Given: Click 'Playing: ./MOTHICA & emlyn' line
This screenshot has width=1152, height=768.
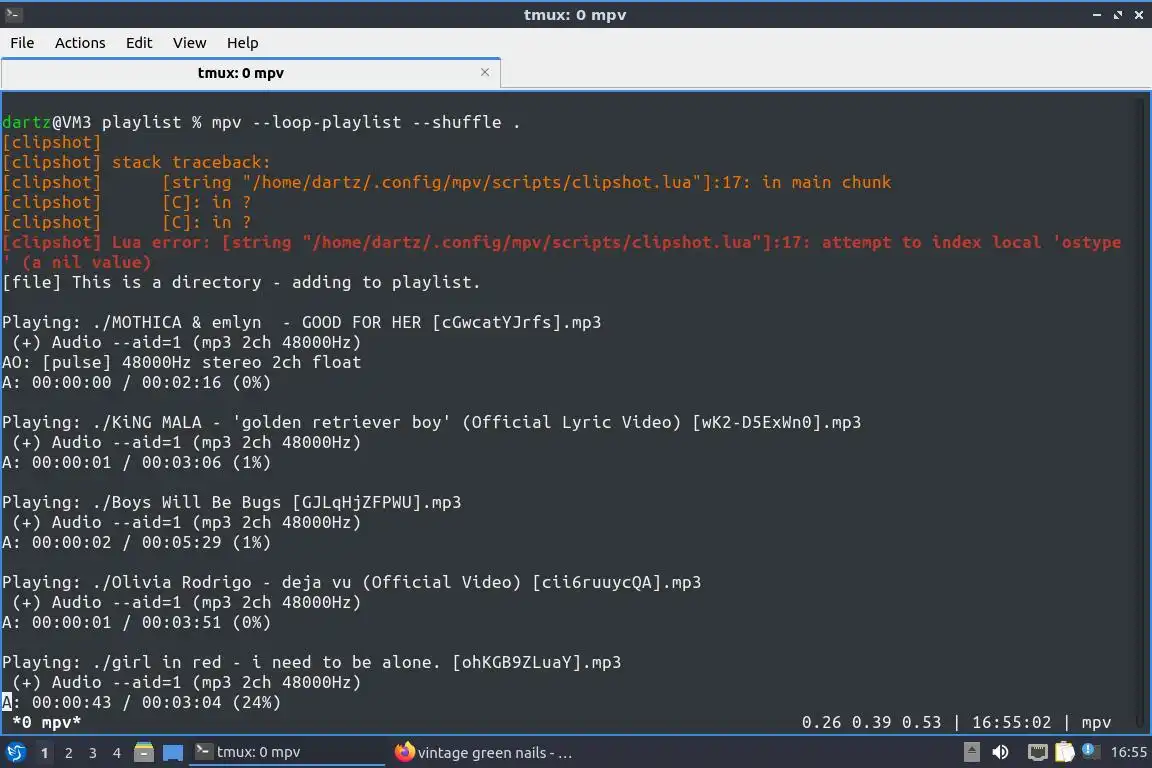Looking at the screenshot, I should point(302,323).
